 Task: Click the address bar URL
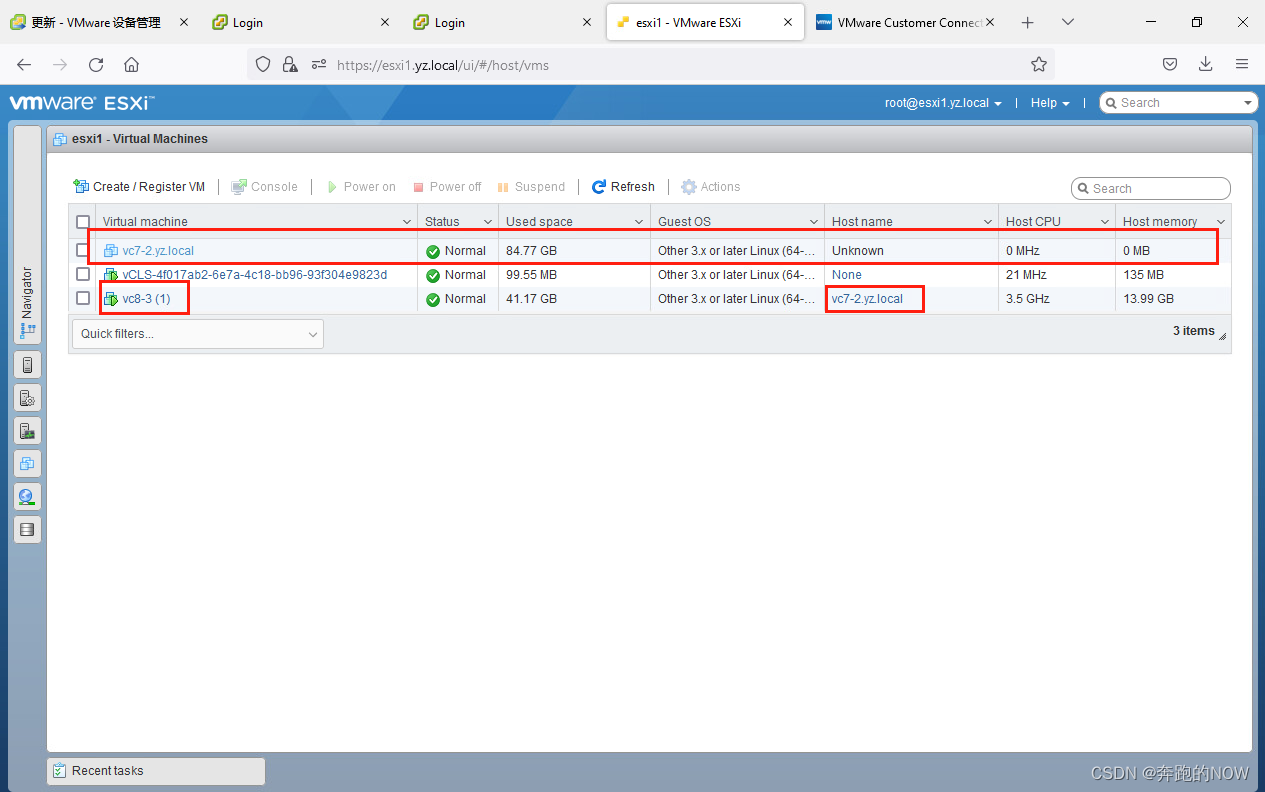tap(443, 65)
